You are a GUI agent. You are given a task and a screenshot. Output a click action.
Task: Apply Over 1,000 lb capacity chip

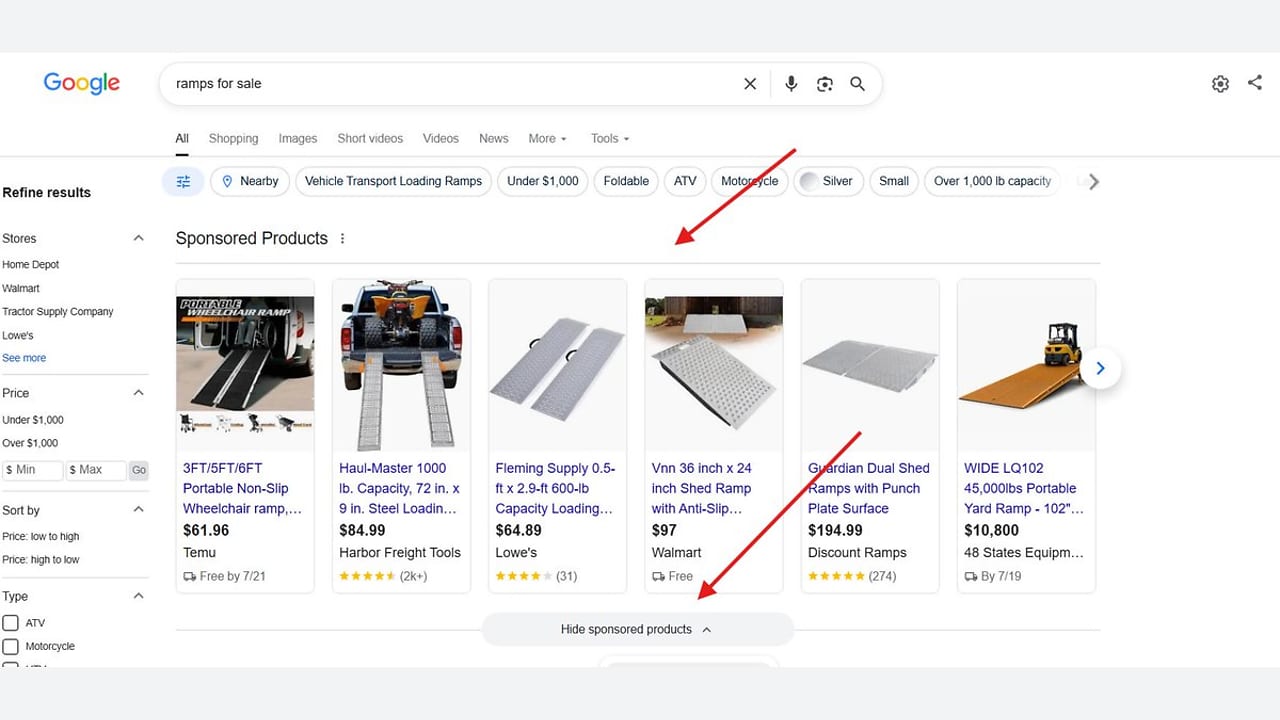[992, 181]
